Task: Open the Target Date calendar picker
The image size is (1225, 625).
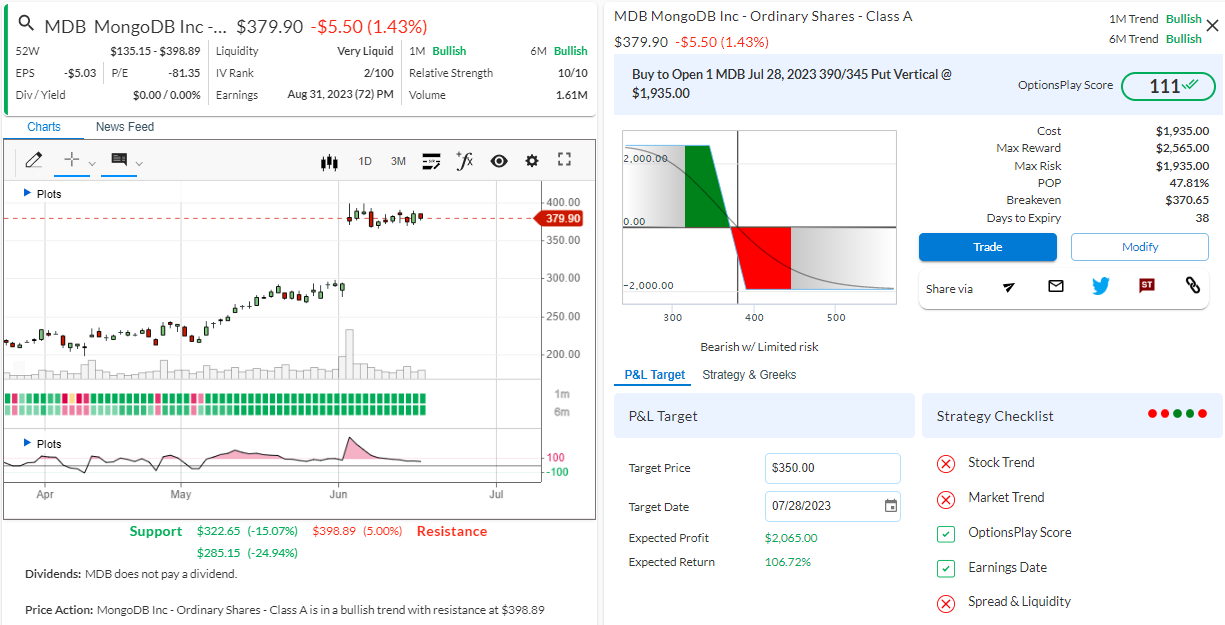Action: click(x=891, y=506)
